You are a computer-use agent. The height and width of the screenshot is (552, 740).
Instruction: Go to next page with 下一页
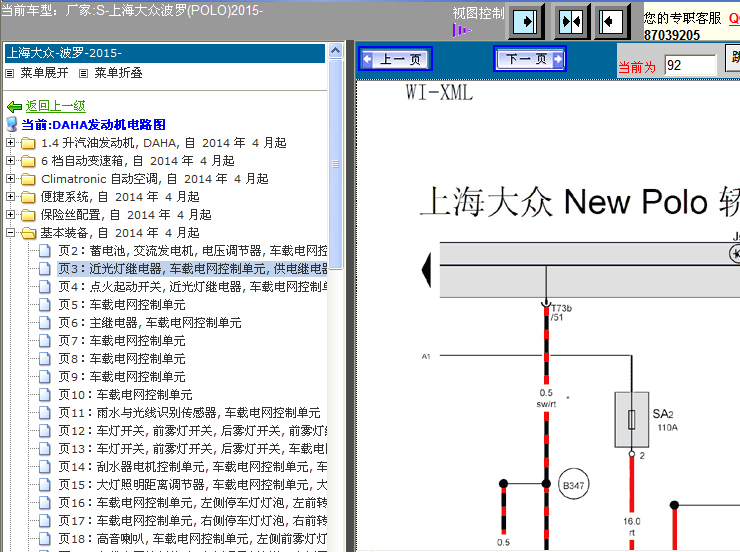coord(530,59)
